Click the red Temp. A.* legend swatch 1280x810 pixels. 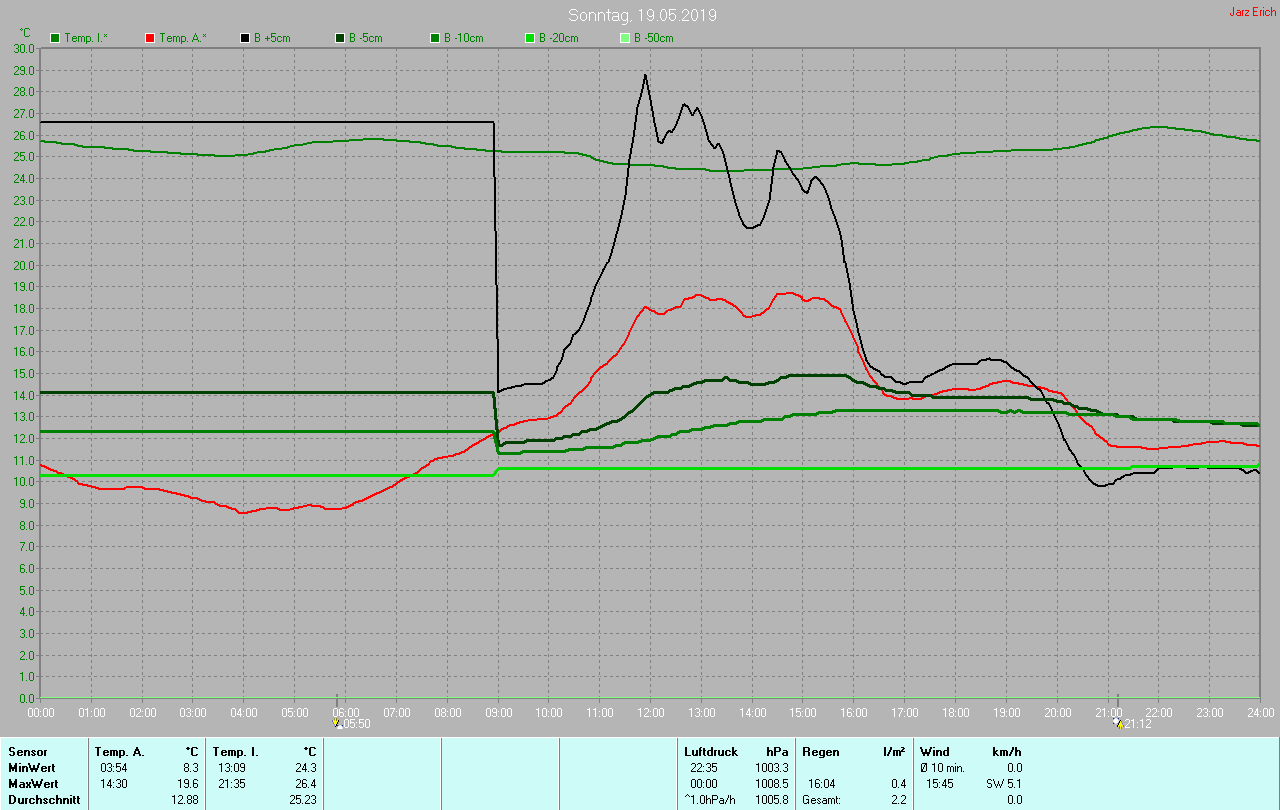coord(150,38)
